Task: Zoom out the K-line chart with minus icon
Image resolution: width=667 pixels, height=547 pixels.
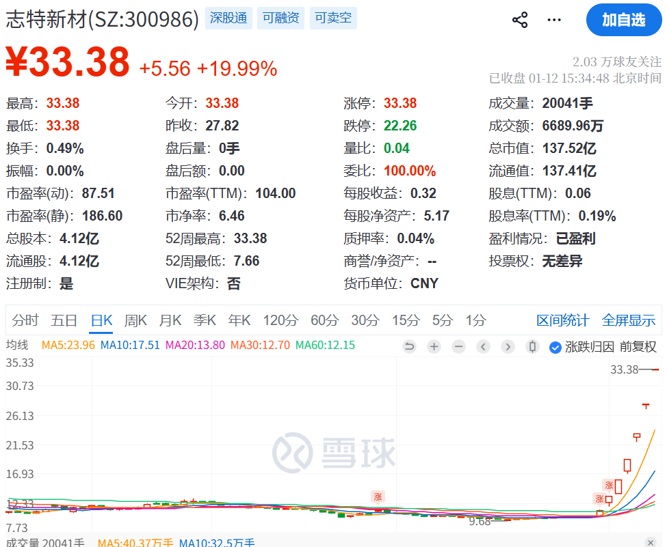Action: pyautogui.click(x=459, y=347)
